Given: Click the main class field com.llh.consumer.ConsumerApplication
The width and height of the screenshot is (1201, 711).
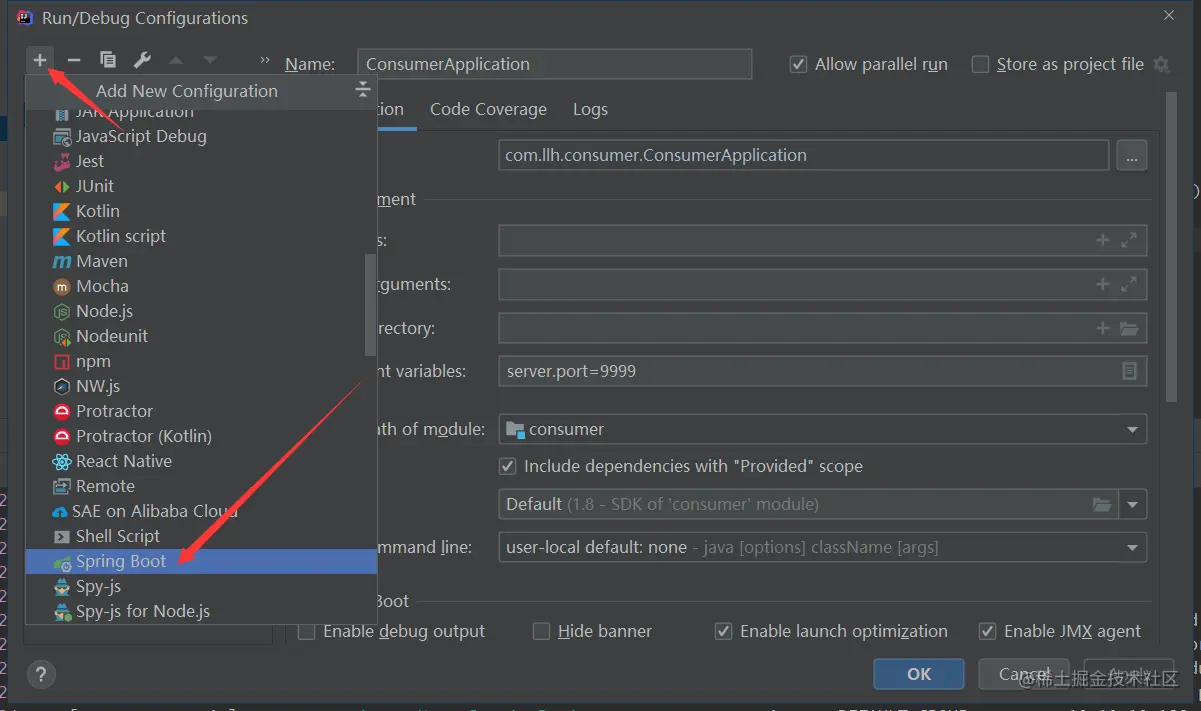Looking at the screenshot, I should (x=804, y=155).
